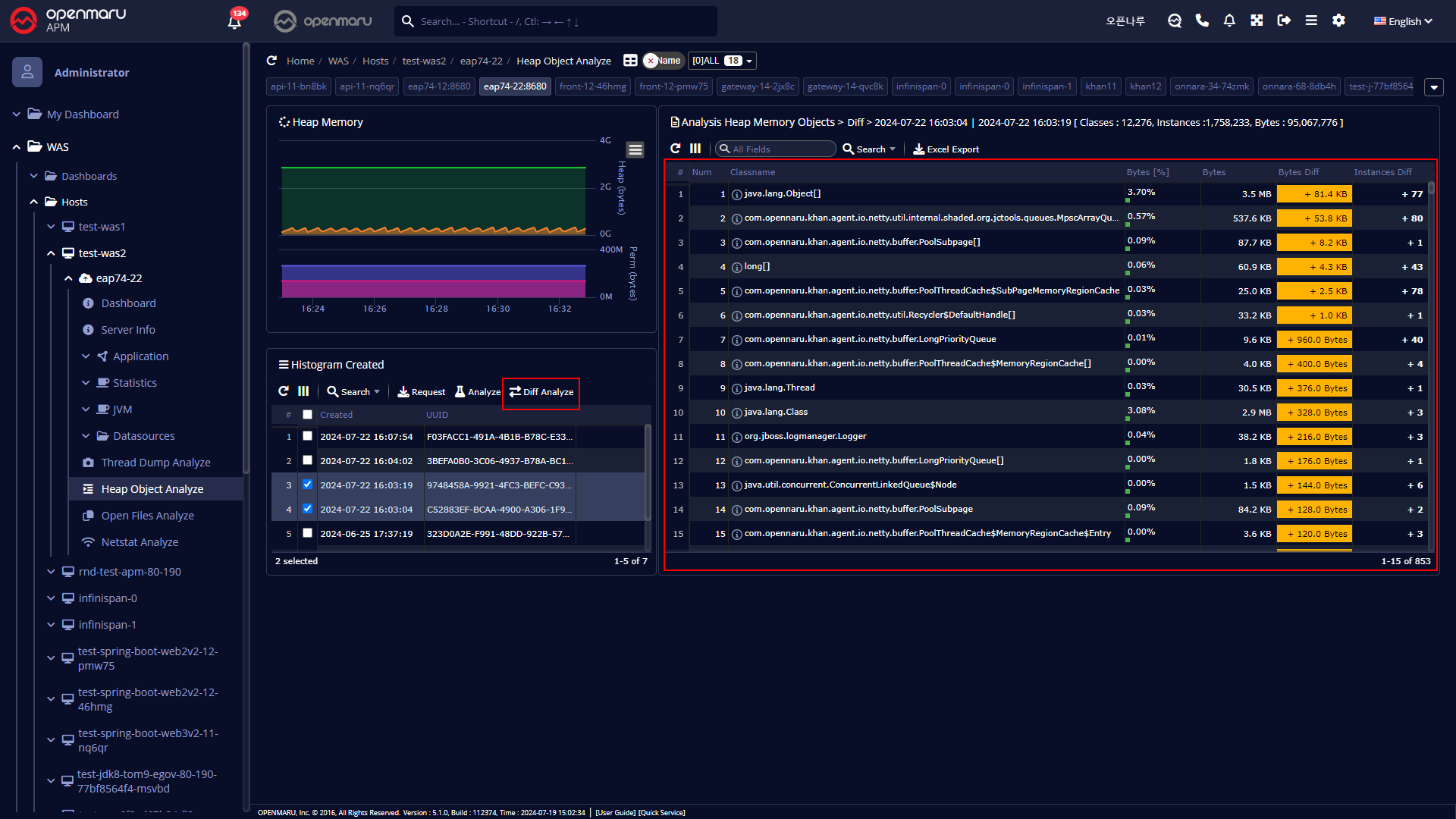Click info icon next to java.lang.Thread

[736, 388]
